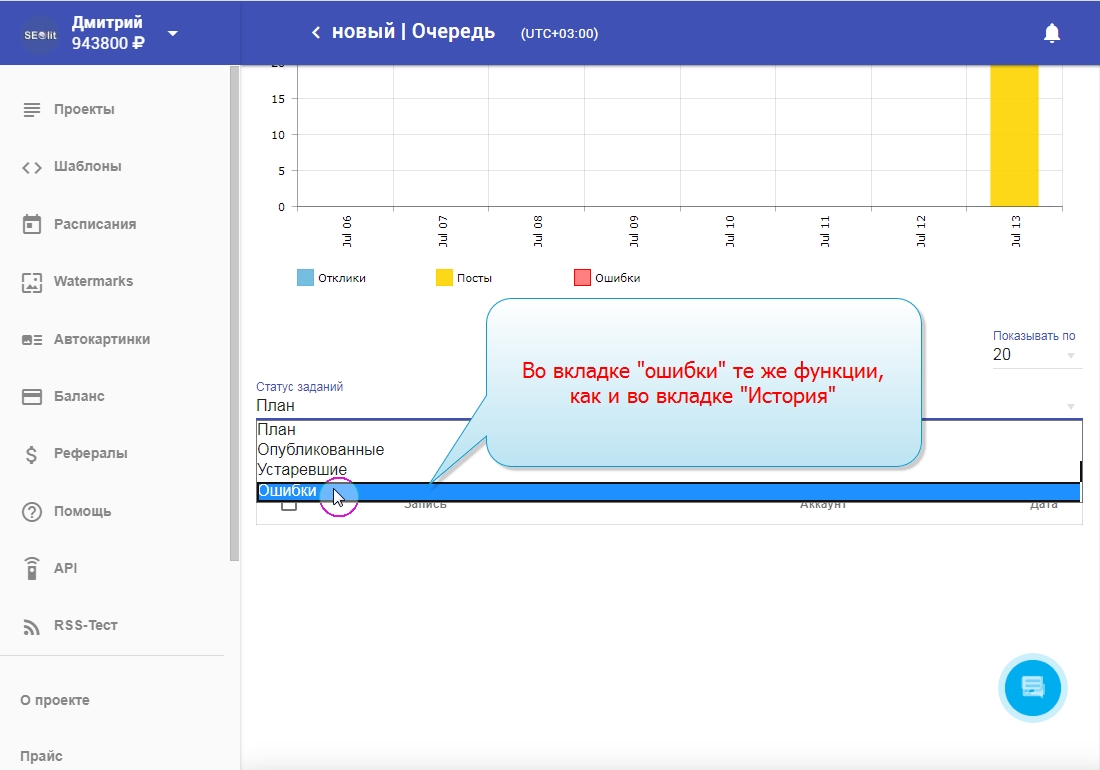Open the Статус заданий dropdown
The image size is (1100, 770).
pos(666,406)
